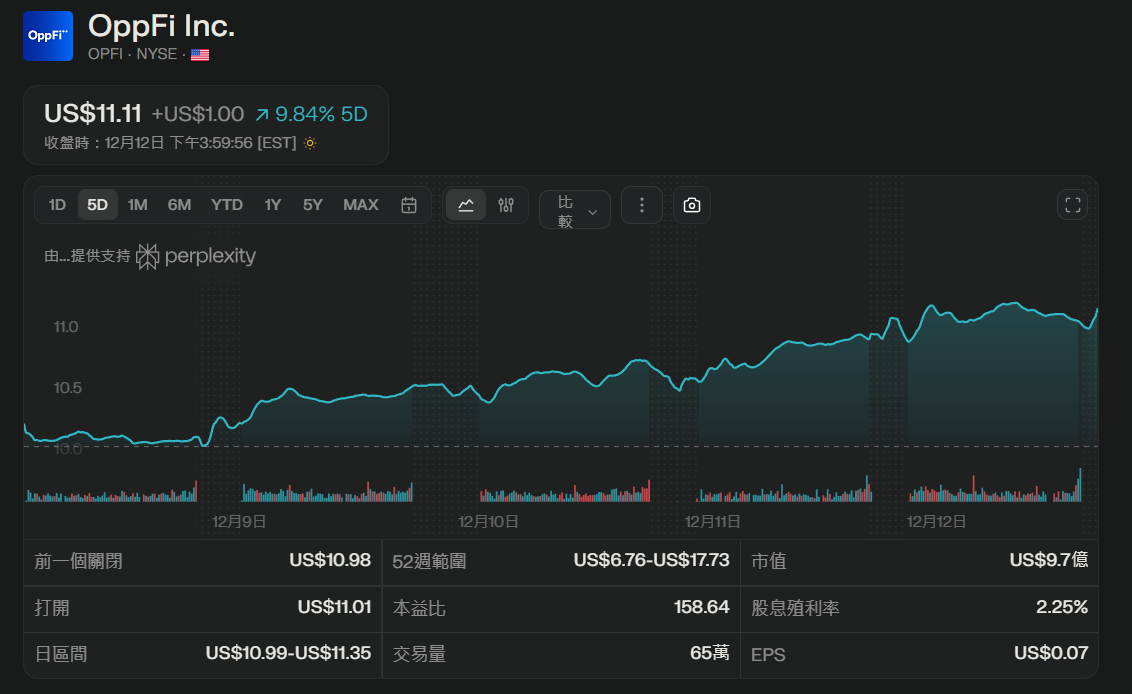Click the OppFi Inc. company title
This screenshot has height=694, width=1132.
pos(162,27)
